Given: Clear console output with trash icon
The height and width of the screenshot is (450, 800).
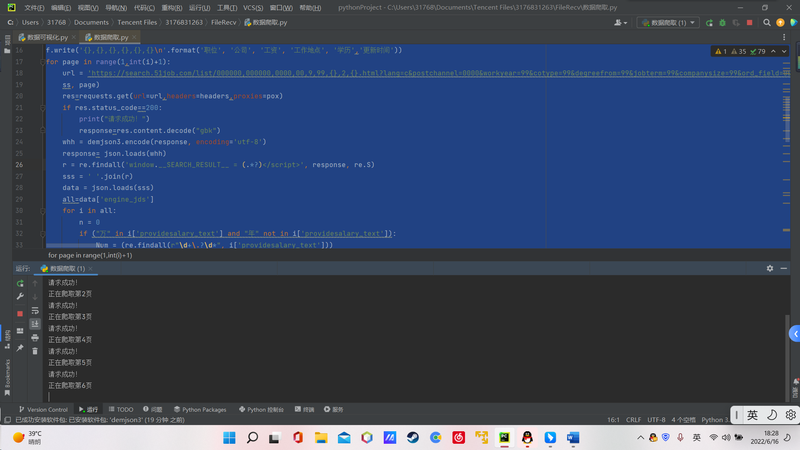Looking at the screenshot, I should click(35, 351).
